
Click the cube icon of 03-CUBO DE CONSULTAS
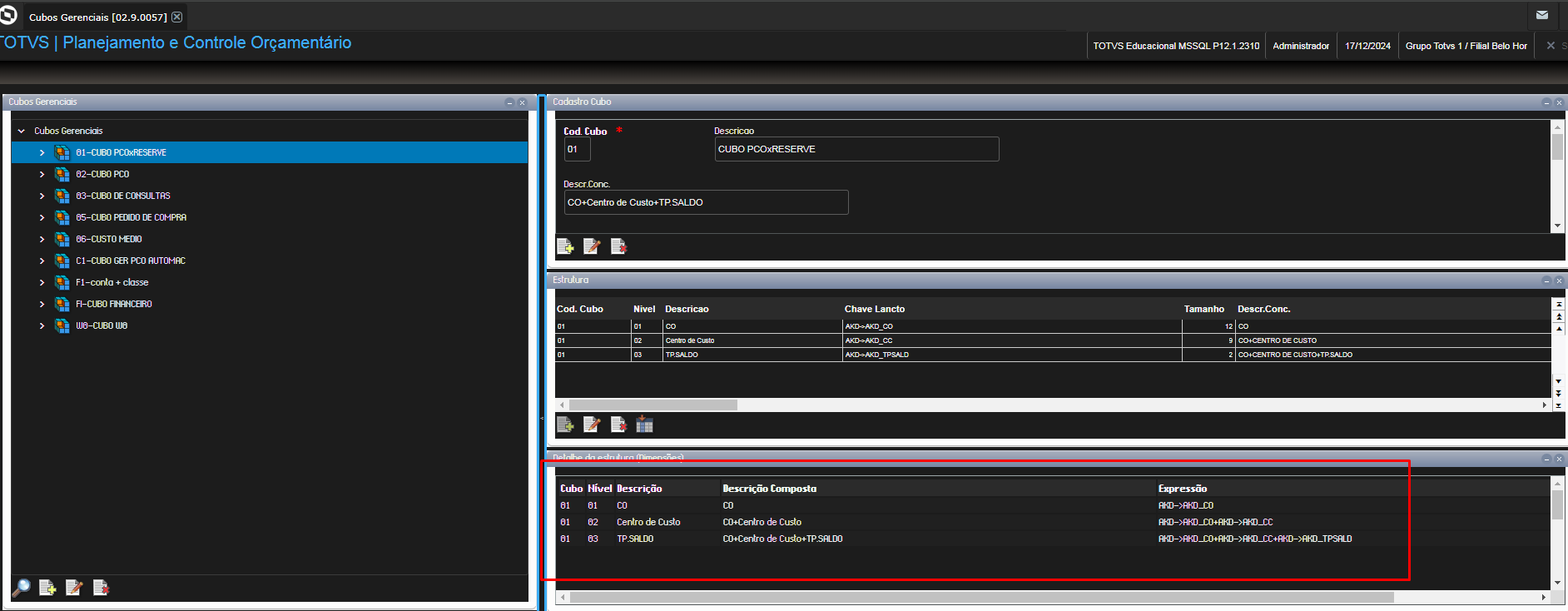(x=62, y=196)
